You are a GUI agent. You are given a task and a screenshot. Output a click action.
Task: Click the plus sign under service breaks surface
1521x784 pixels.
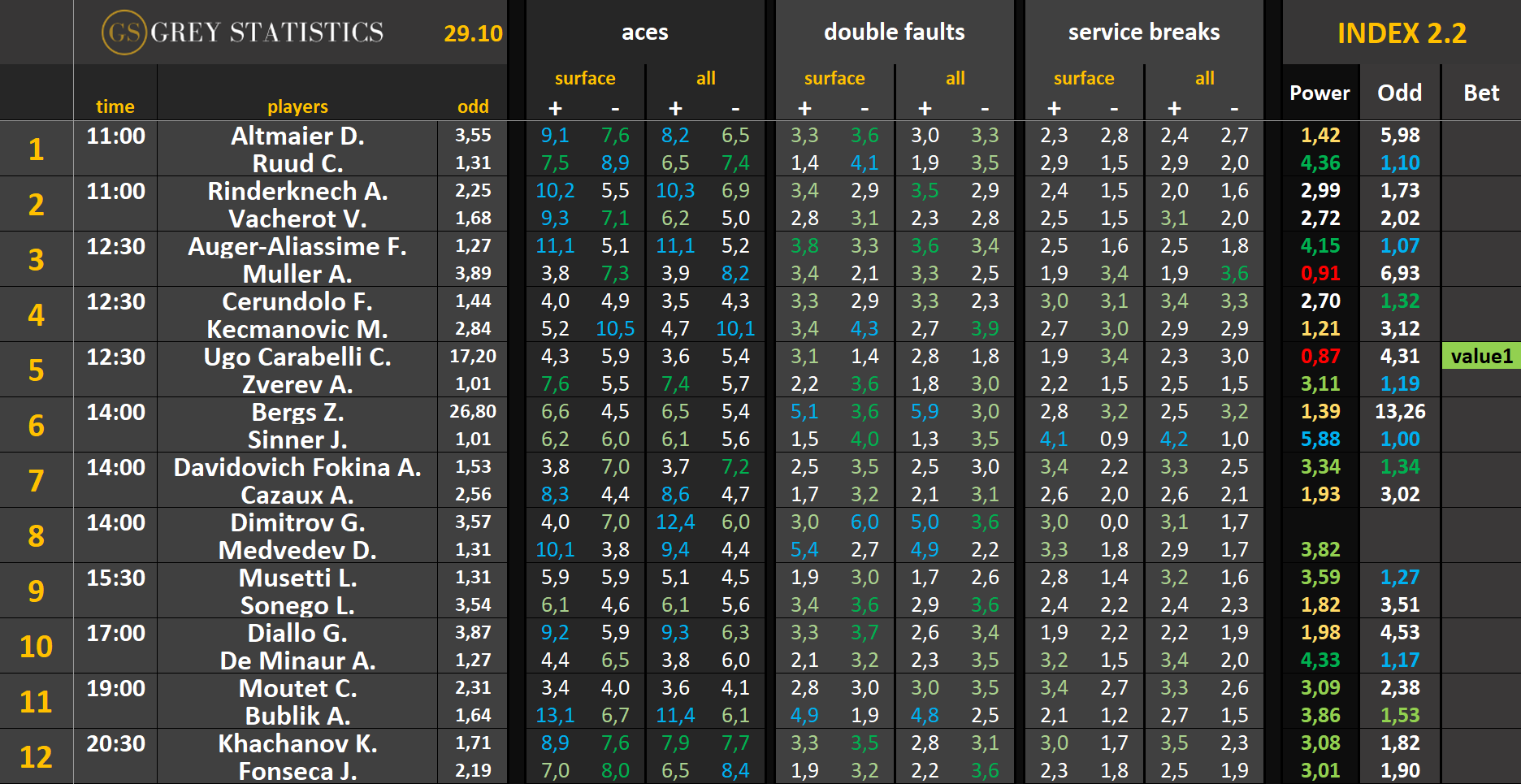point(1054,109)
